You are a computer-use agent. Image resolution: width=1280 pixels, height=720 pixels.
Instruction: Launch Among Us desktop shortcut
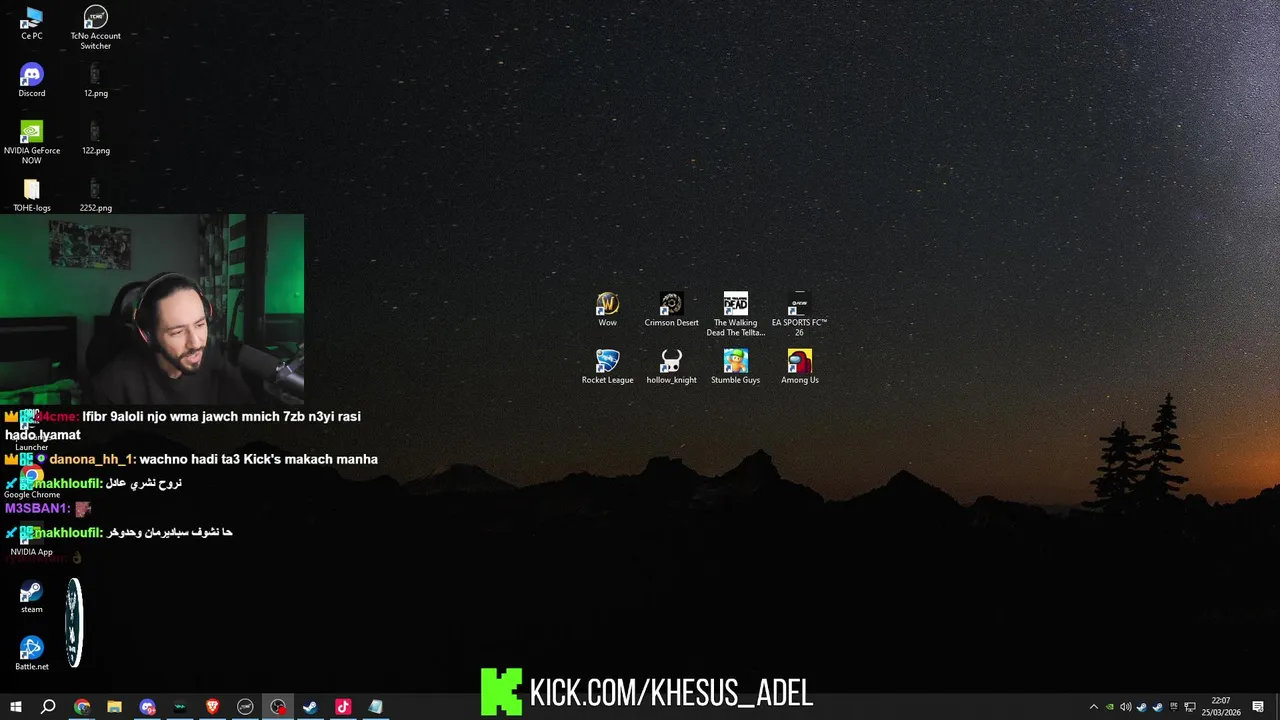tap(800, 367)
